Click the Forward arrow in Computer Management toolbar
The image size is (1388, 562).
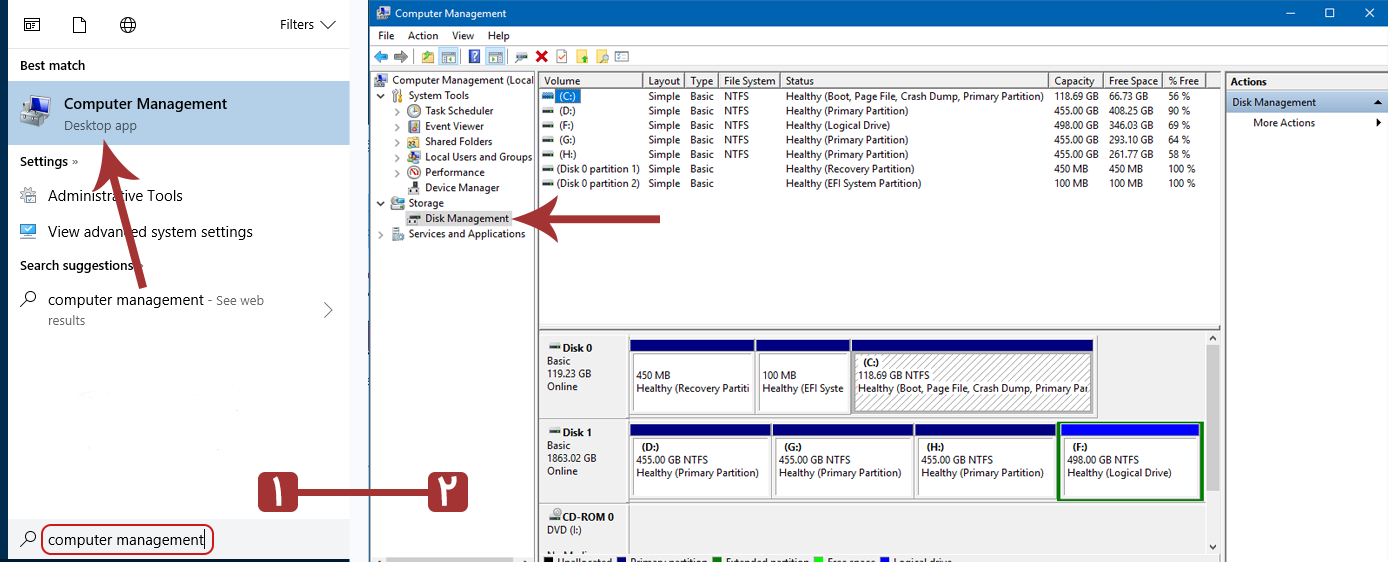[401, 57]
